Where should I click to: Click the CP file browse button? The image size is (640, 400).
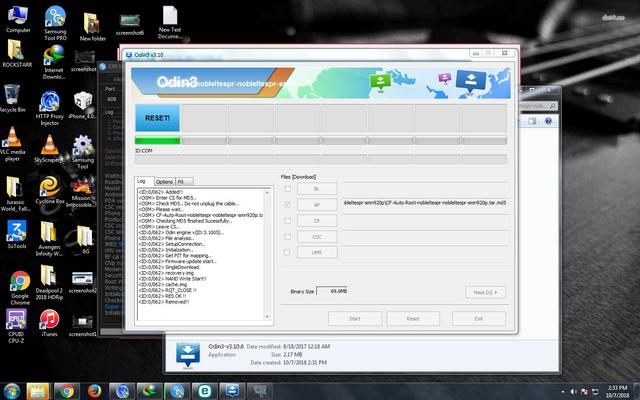click(x=317, y=220)
